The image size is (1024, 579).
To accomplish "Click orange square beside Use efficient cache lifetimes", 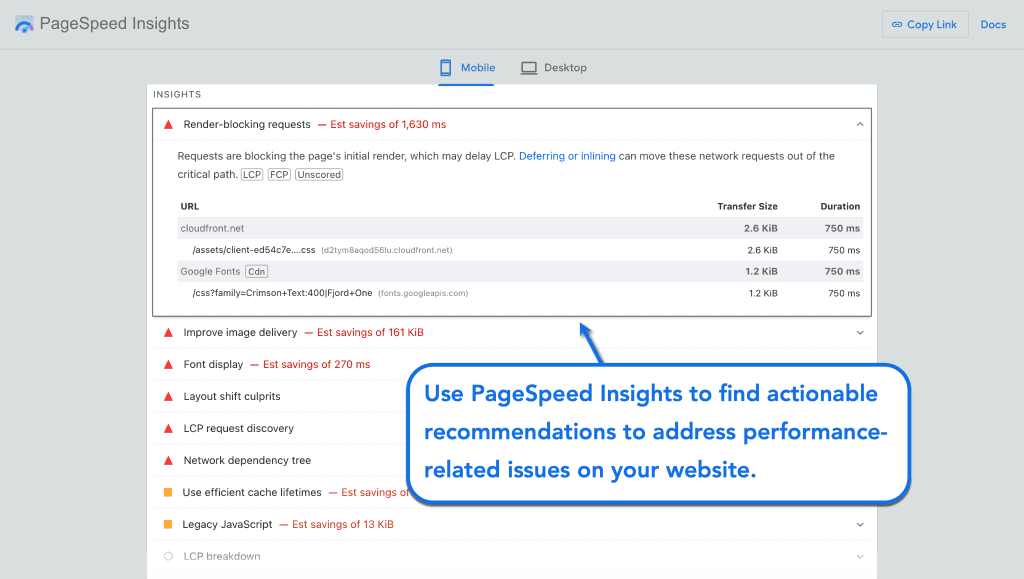I will [x=168, y=492].
